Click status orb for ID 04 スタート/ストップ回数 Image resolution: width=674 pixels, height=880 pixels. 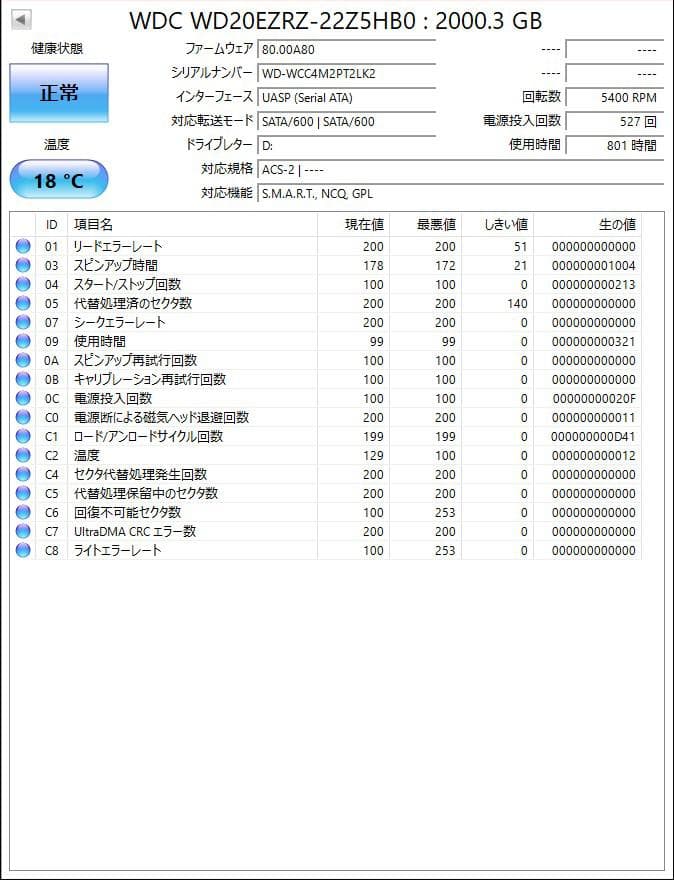pyautogui.click(x=23, y=284)
